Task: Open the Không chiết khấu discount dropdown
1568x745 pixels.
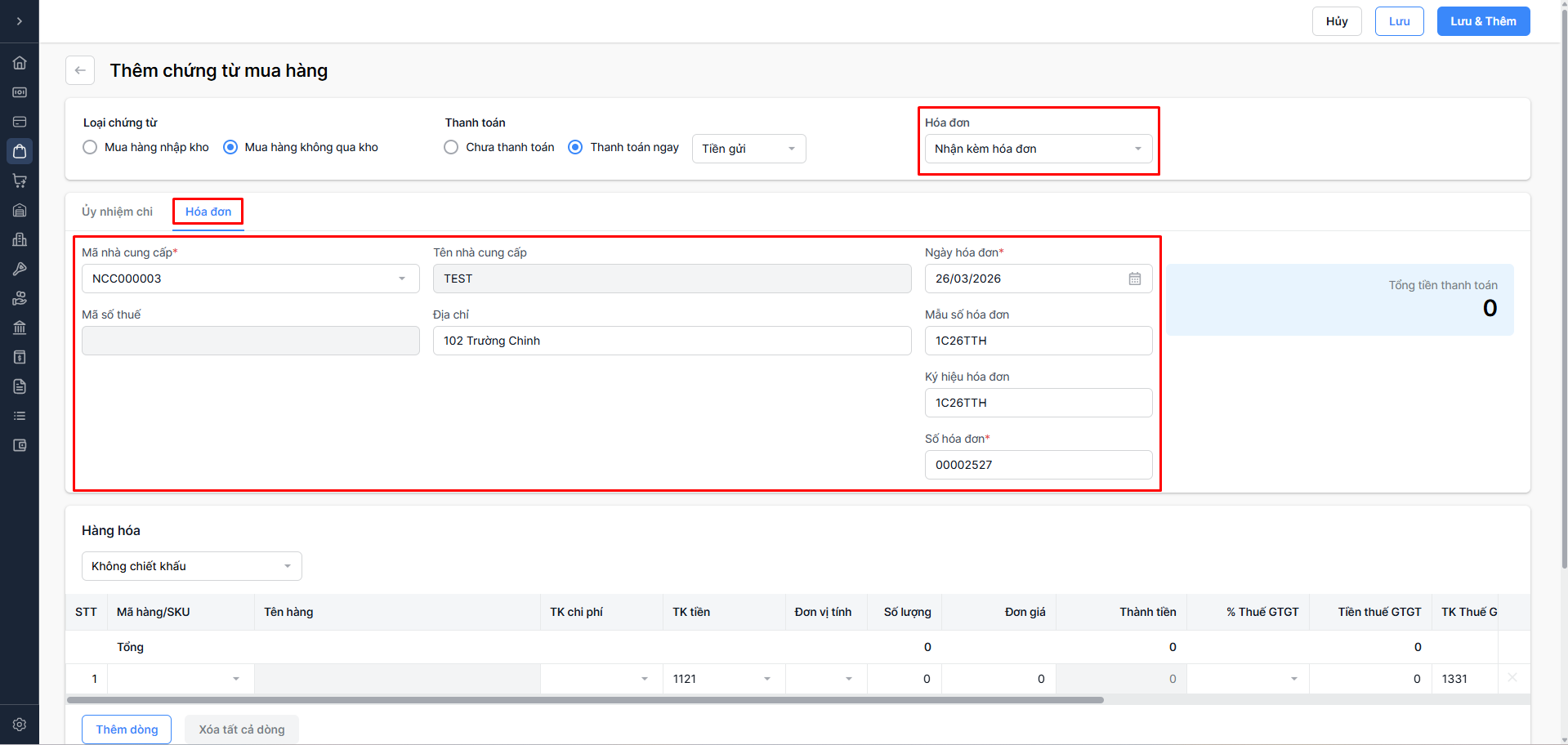Action: tap(191, 566)
